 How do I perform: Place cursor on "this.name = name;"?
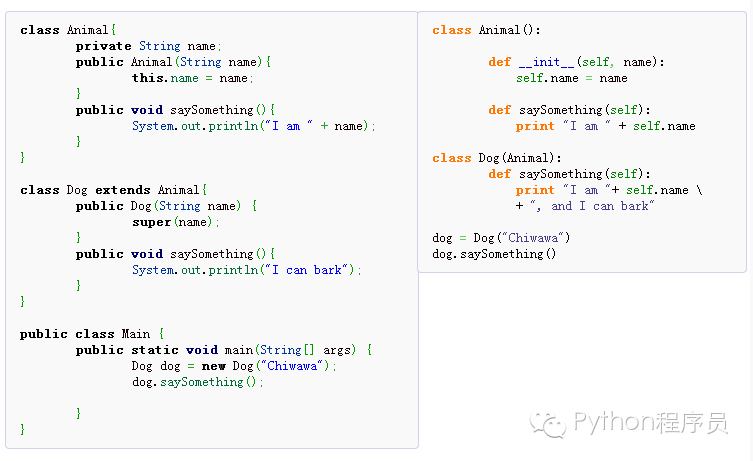pyautogui.click(x=193, y=78)
